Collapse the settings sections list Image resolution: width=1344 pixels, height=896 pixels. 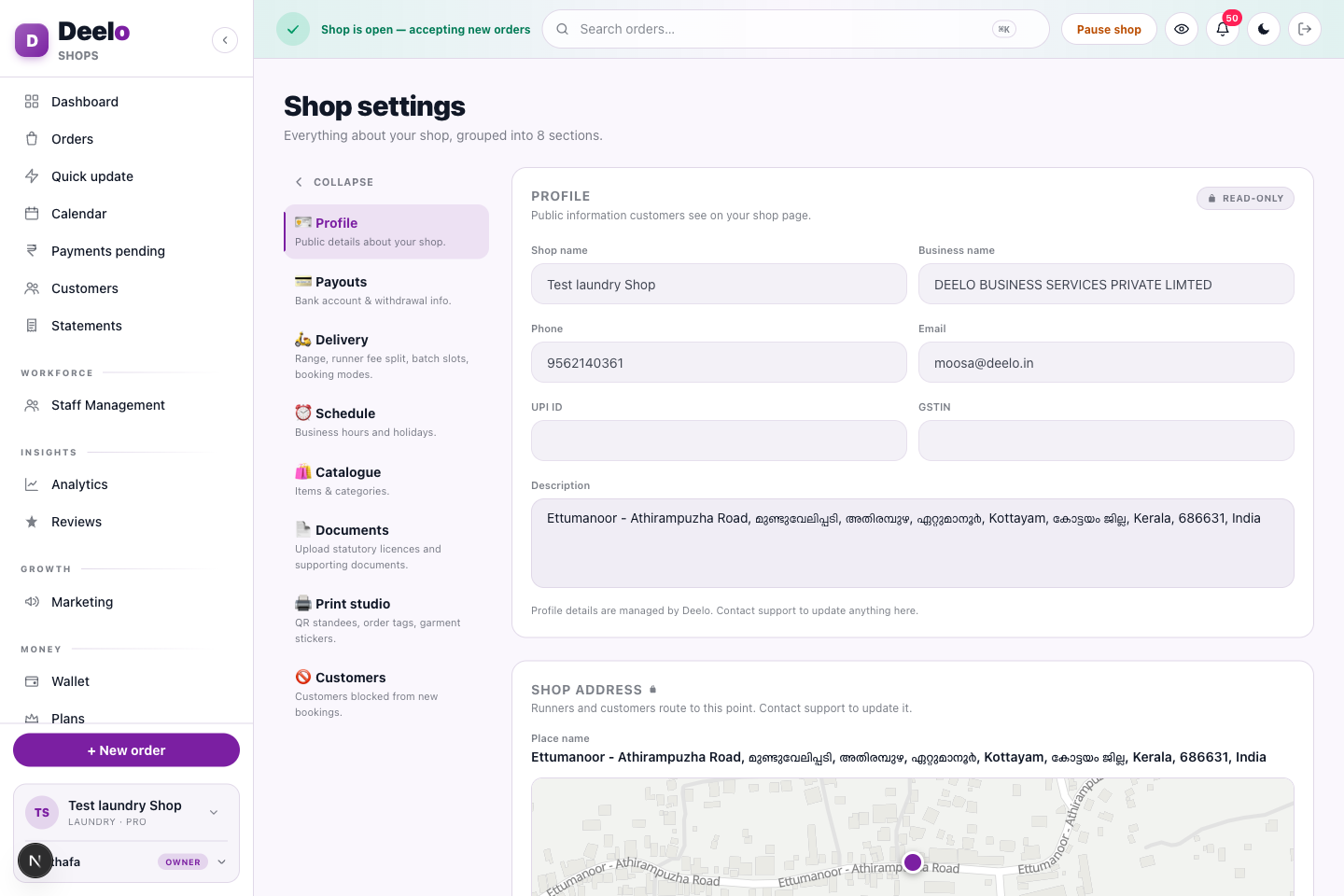[x=334, y=182]
